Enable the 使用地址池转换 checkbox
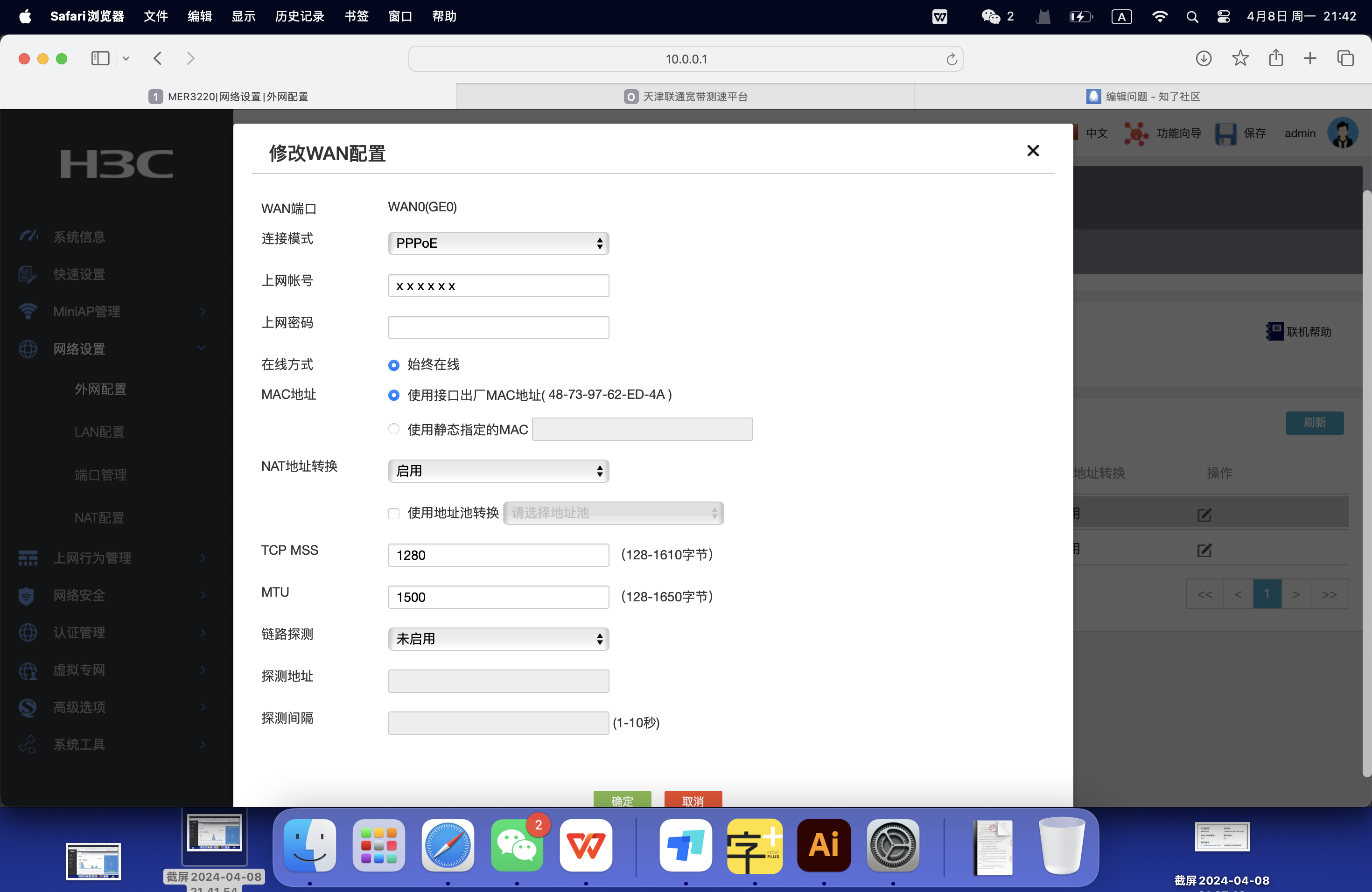Image resolution: width=1372 pixels, height=892 pixels. [x=394, y=514]
